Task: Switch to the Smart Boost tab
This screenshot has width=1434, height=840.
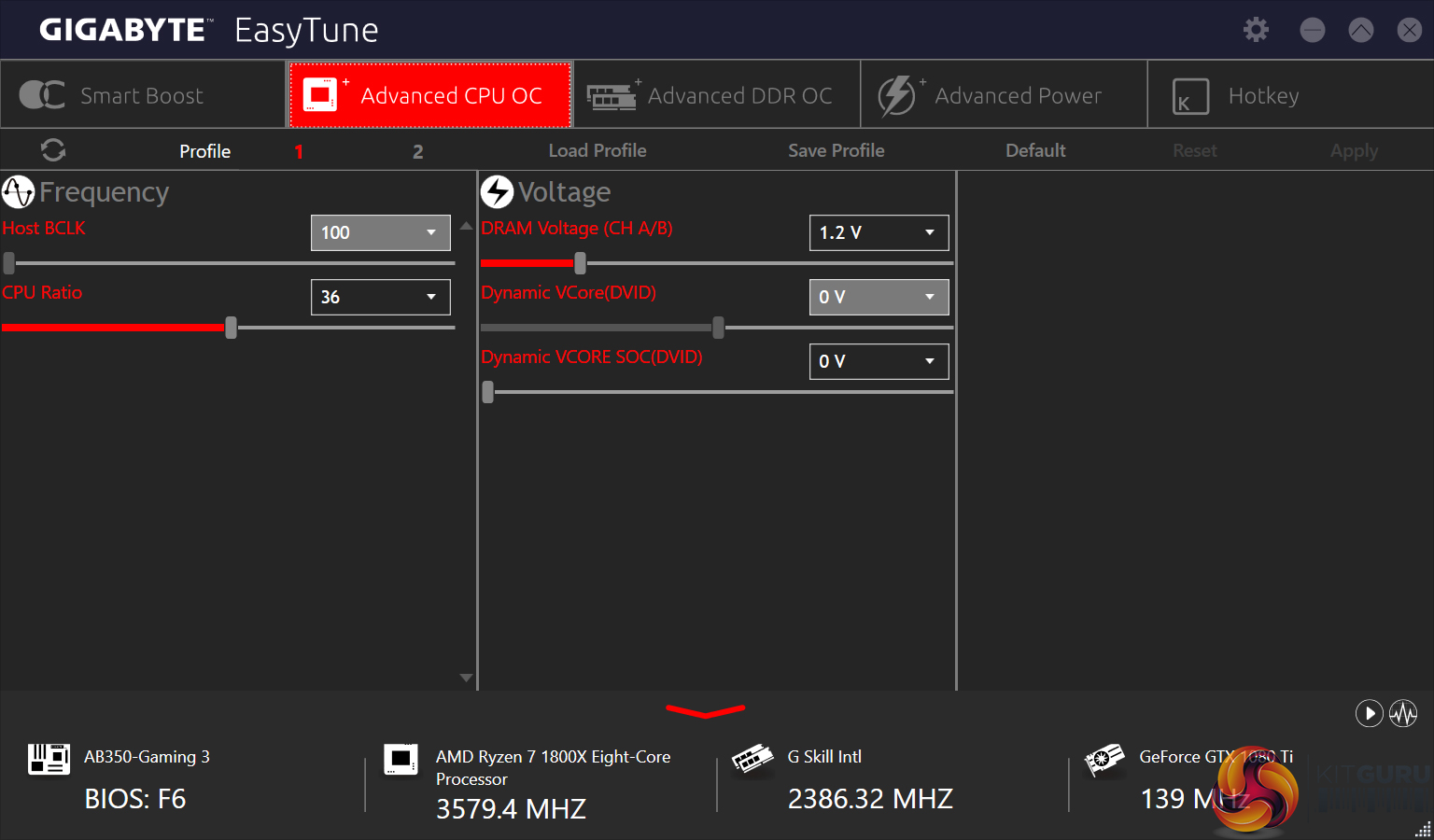Action: 144,94
